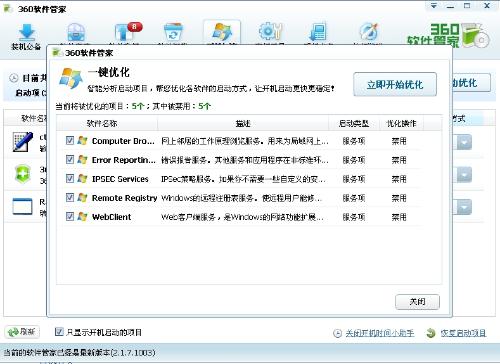Uncheck the Computer Bro... checkbox

click(x=70, y=140)
